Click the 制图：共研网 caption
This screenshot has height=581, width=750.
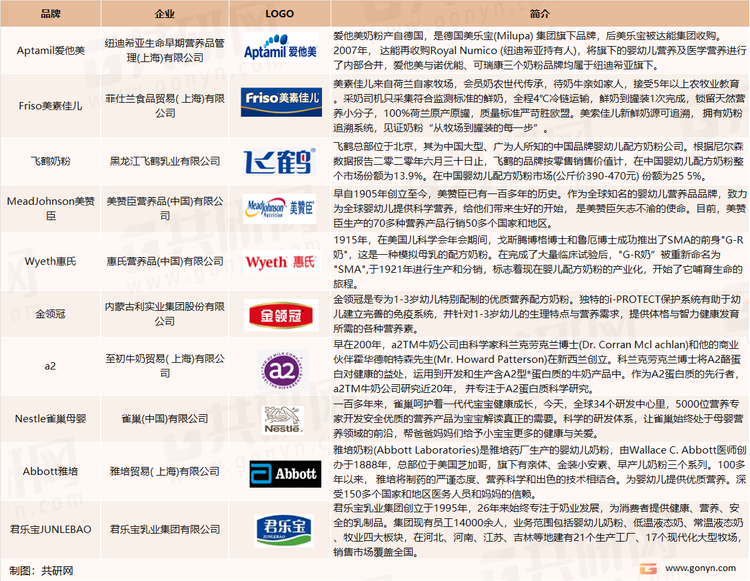pos(41,570)
